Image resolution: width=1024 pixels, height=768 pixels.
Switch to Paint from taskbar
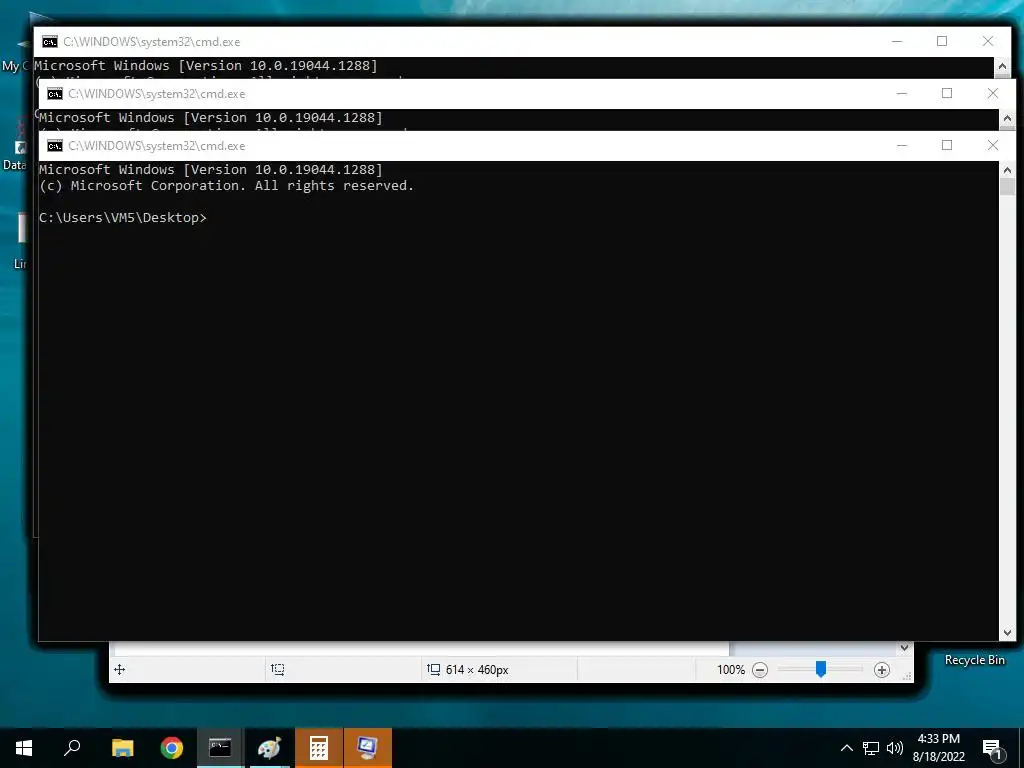[x=269, y=748]
